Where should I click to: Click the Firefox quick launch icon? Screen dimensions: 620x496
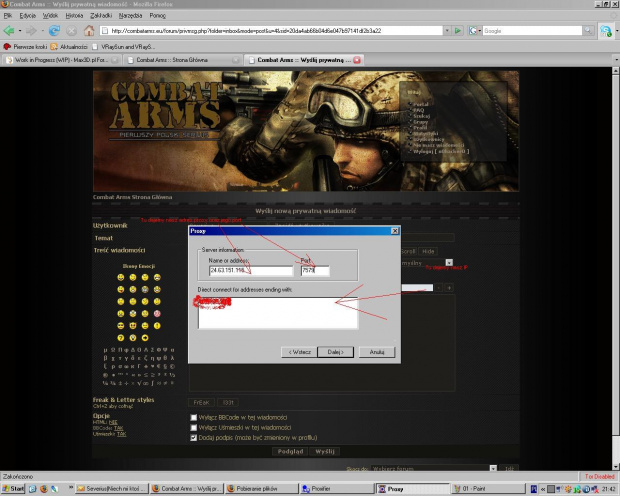[x=43, y=489]
